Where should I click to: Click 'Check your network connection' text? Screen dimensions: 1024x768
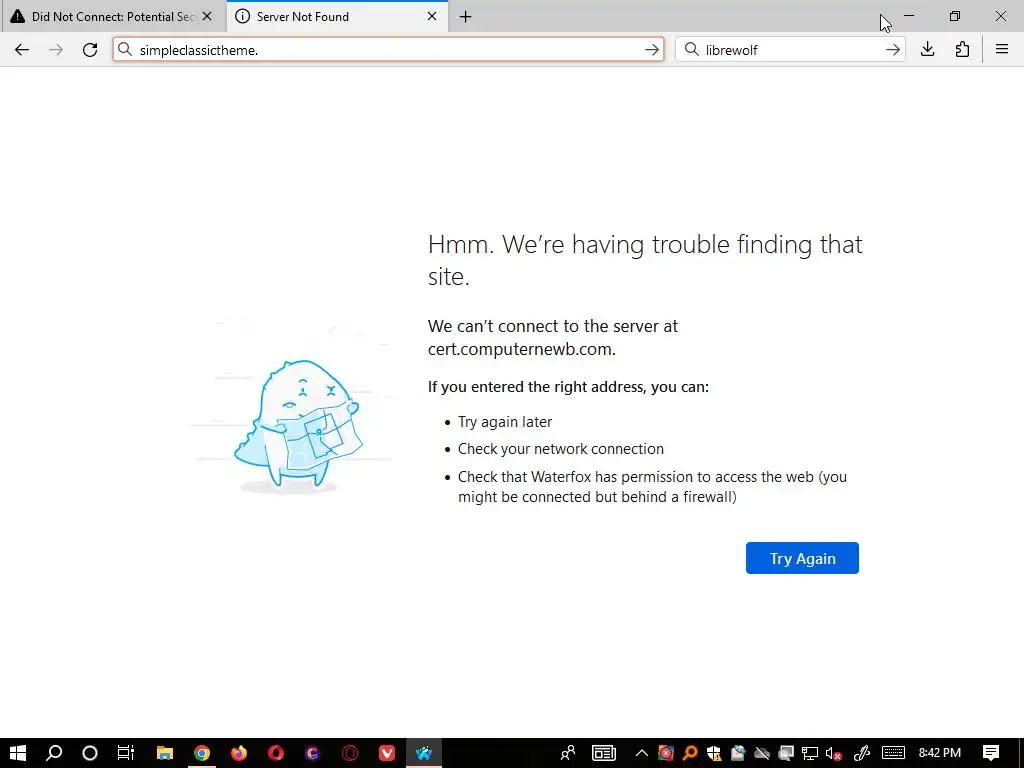(x=561, y=449)
